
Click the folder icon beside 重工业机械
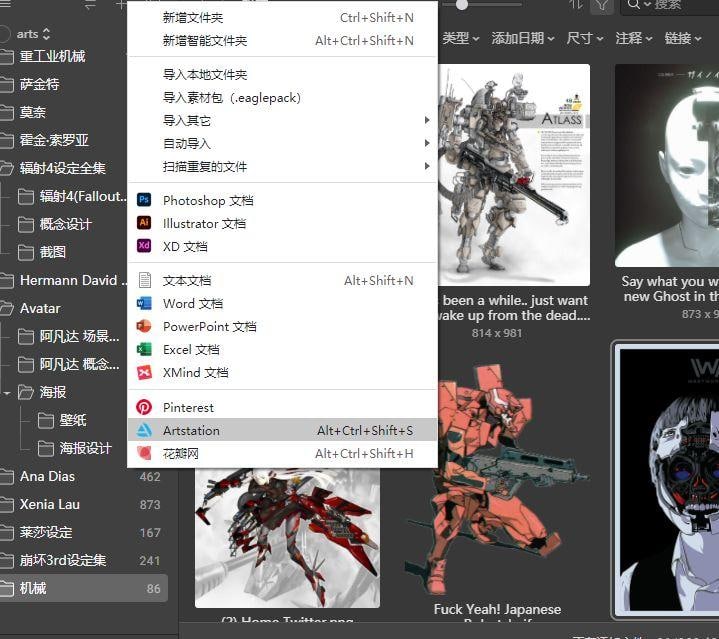[6, 56]
